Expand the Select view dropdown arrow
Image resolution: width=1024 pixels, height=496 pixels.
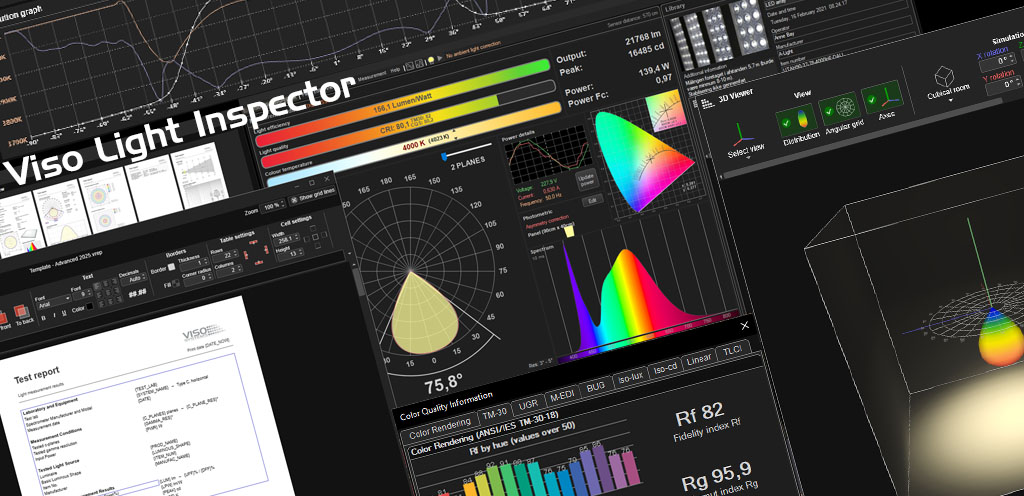[x=748, y=157]
